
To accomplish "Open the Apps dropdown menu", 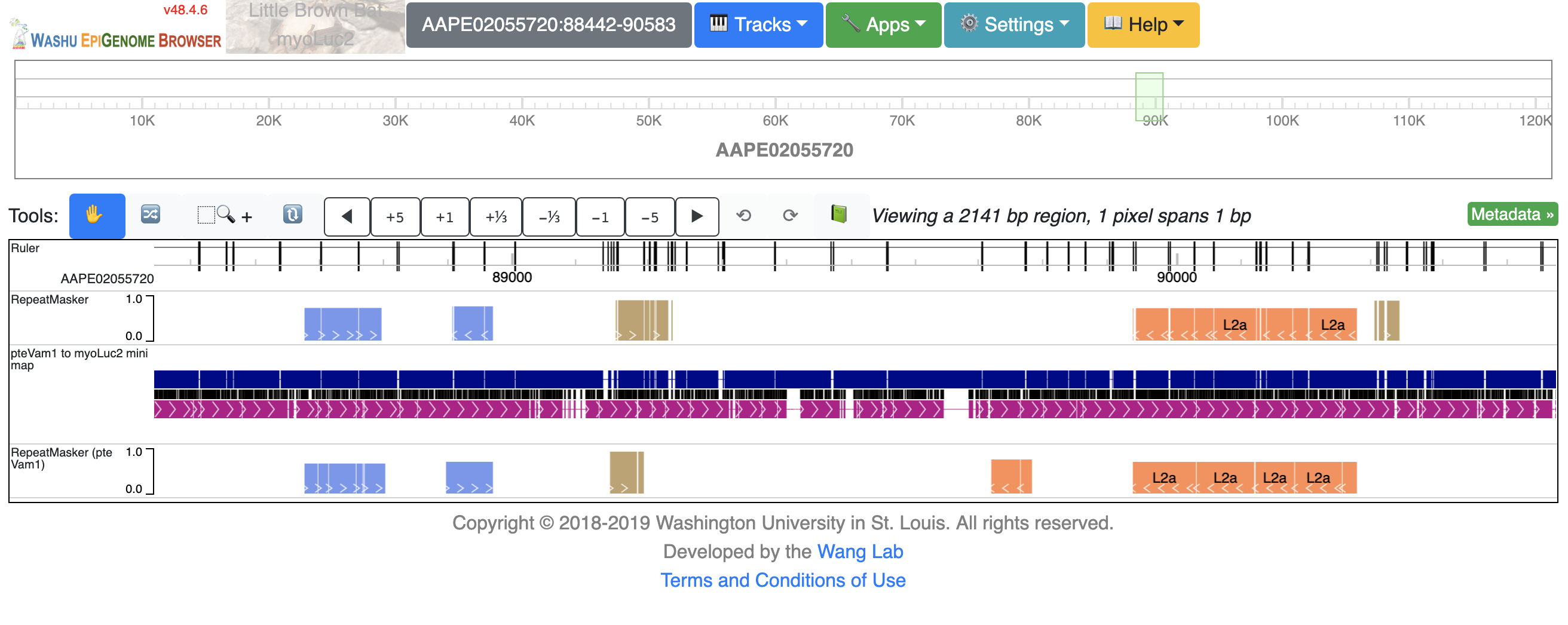I will (x=883, y=25).
